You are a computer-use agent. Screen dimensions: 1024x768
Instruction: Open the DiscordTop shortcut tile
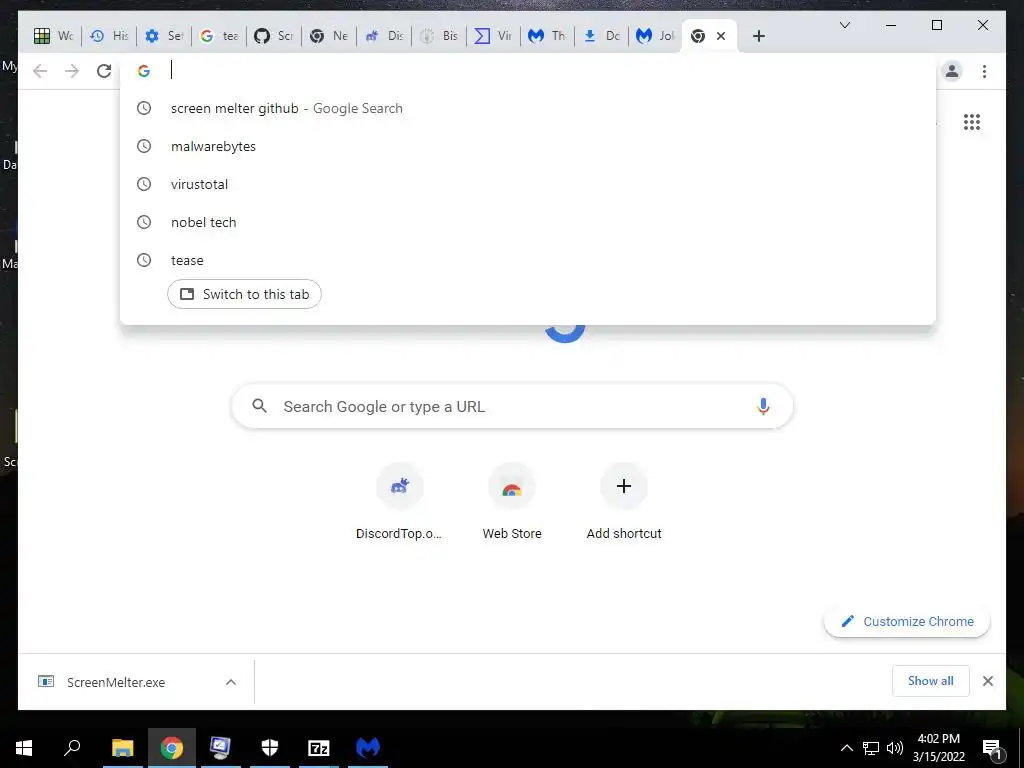[400, 502]
